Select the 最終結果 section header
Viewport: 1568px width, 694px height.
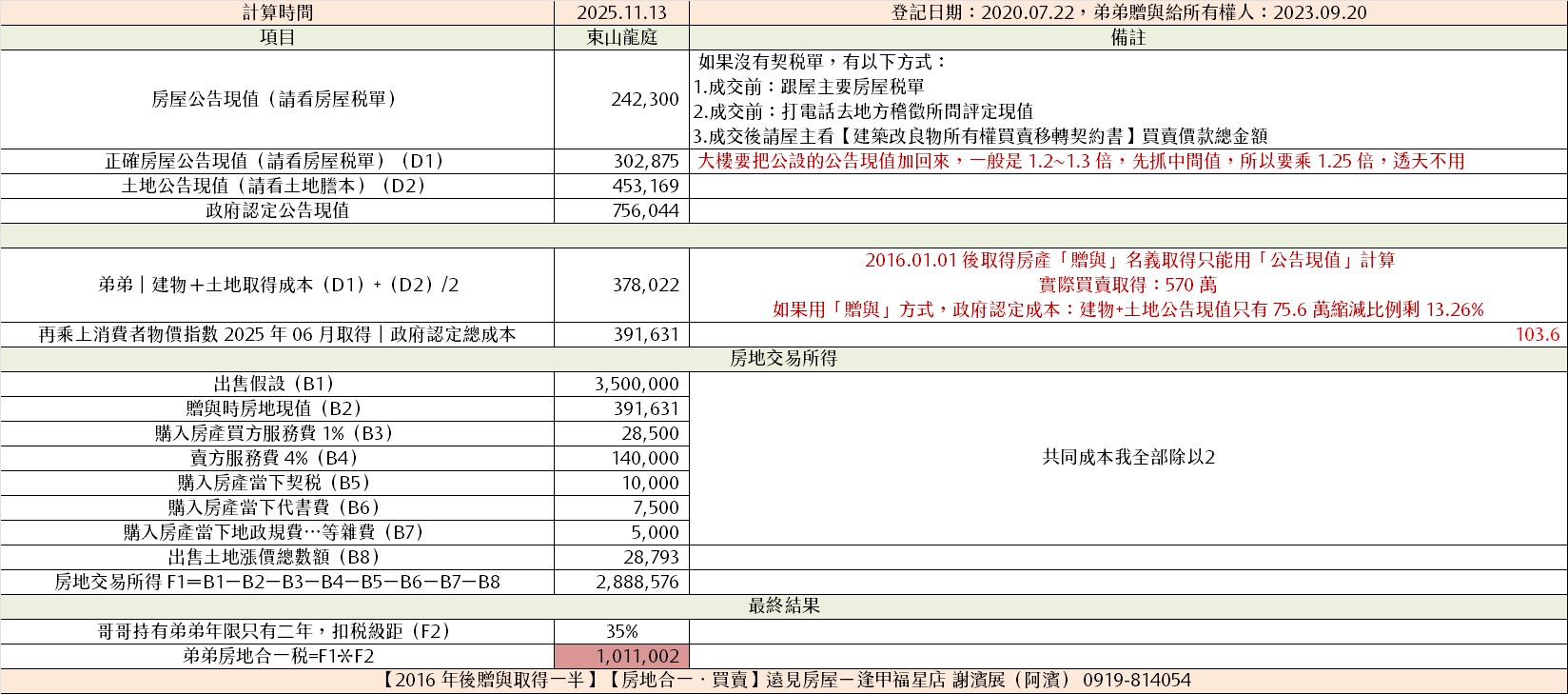pyautogui.click(x=783, y=606)
